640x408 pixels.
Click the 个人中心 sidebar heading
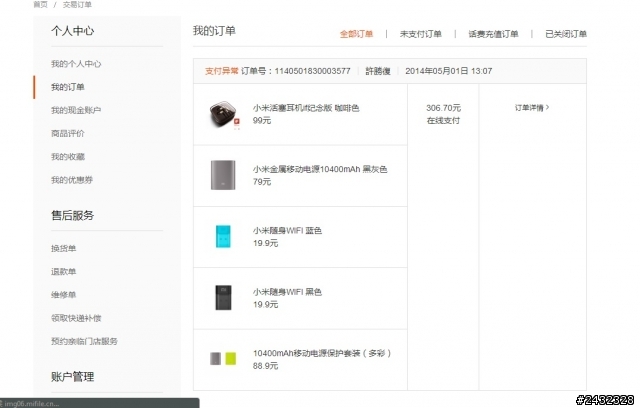pyautogui.click(x=73, y=31)
